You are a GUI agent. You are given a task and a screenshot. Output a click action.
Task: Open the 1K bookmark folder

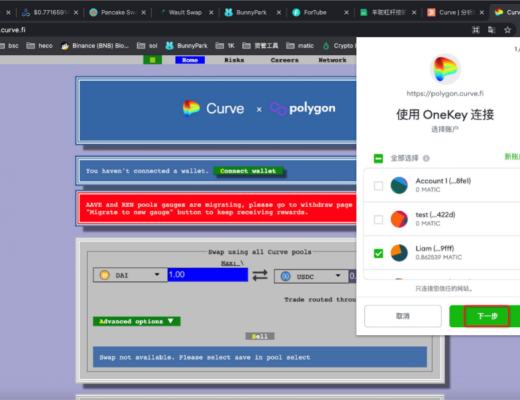pyautogui.click(x=225, y=46)
